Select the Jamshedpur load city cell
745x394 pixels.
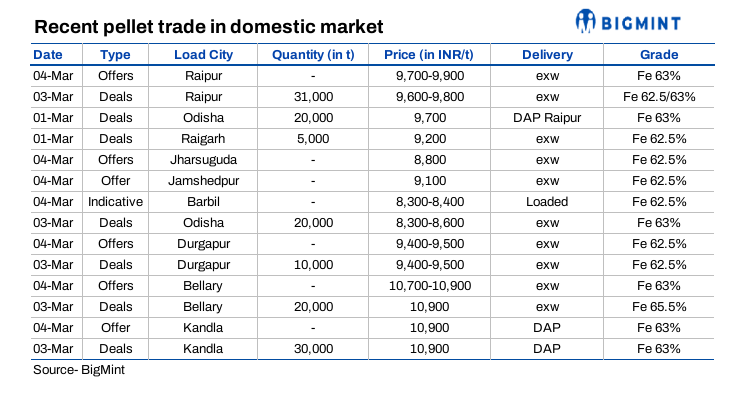(x=203, y=181)
